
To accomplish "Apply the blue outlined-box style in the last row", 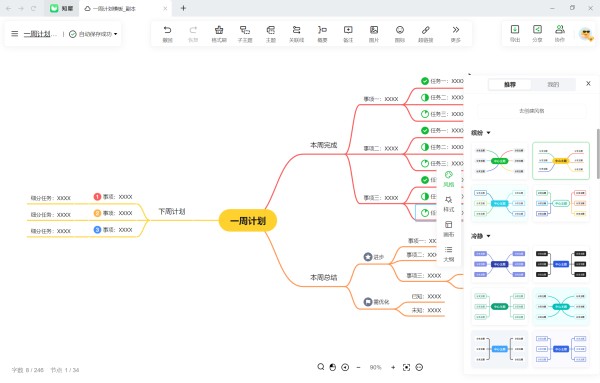I will [561, 349].
